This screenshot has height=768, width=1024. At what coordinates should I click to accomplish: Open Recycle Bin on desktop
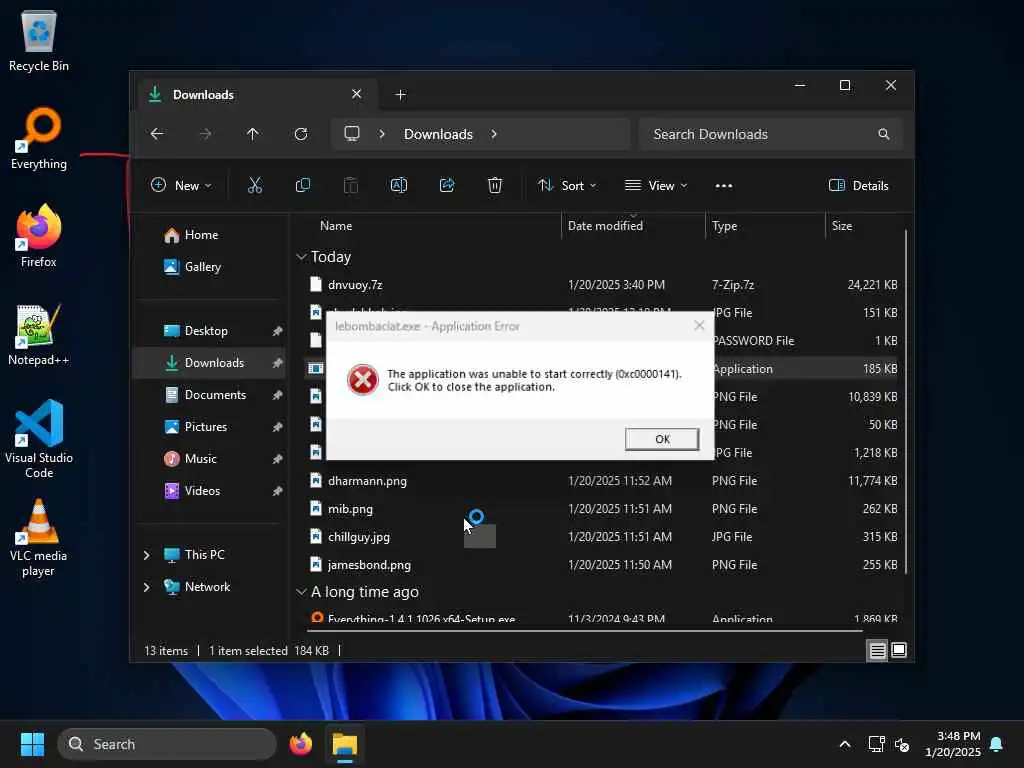pos(39,40)
